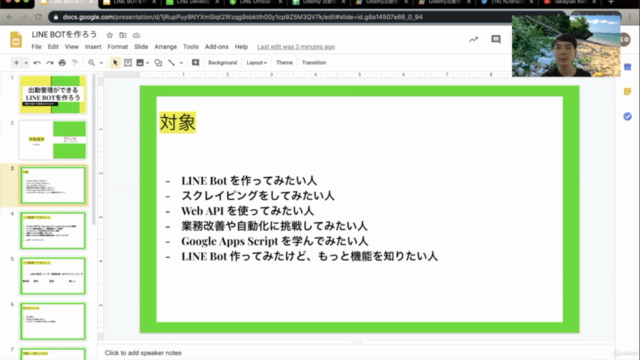Click the move-to-folder icon beside title

122,35
